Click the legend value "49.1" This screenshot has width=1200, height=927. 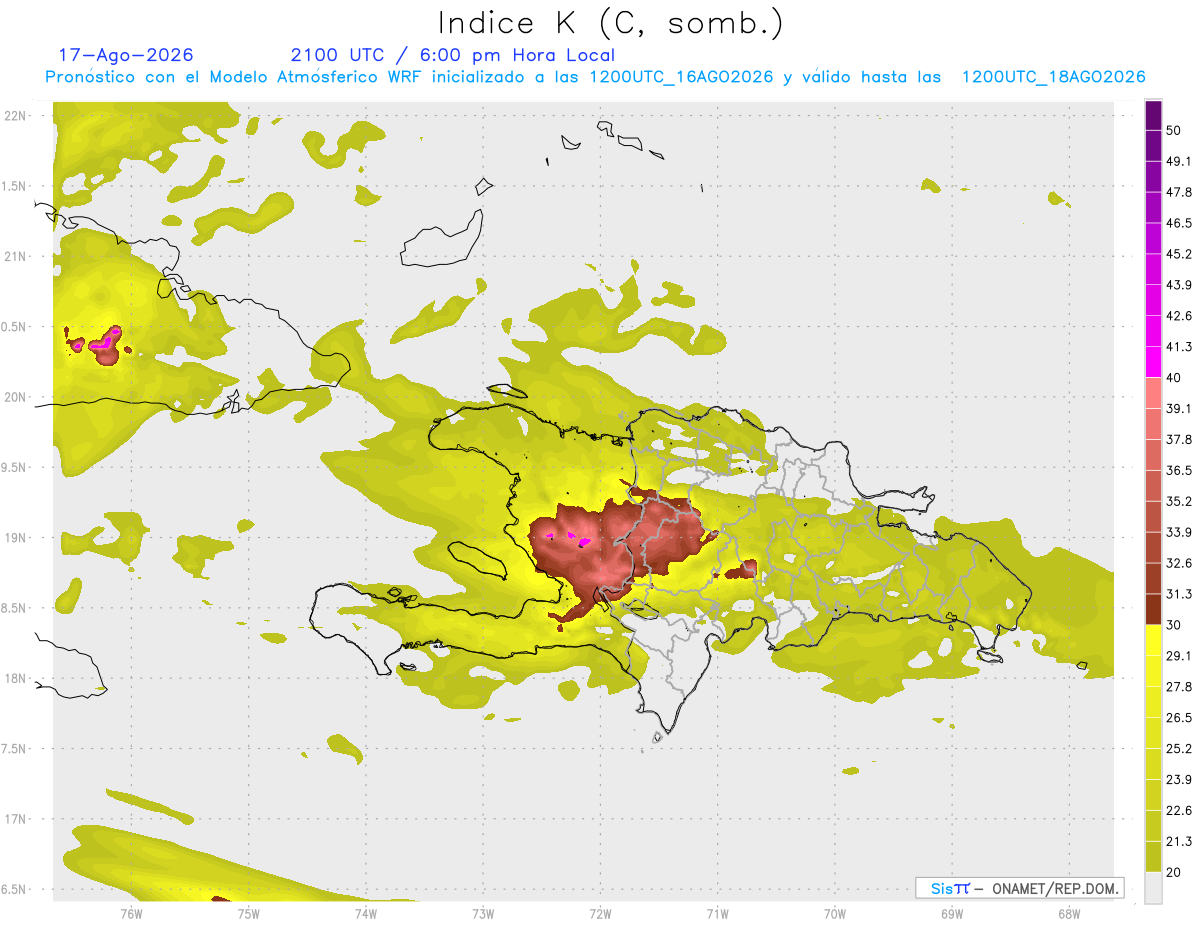point(1179,161)
